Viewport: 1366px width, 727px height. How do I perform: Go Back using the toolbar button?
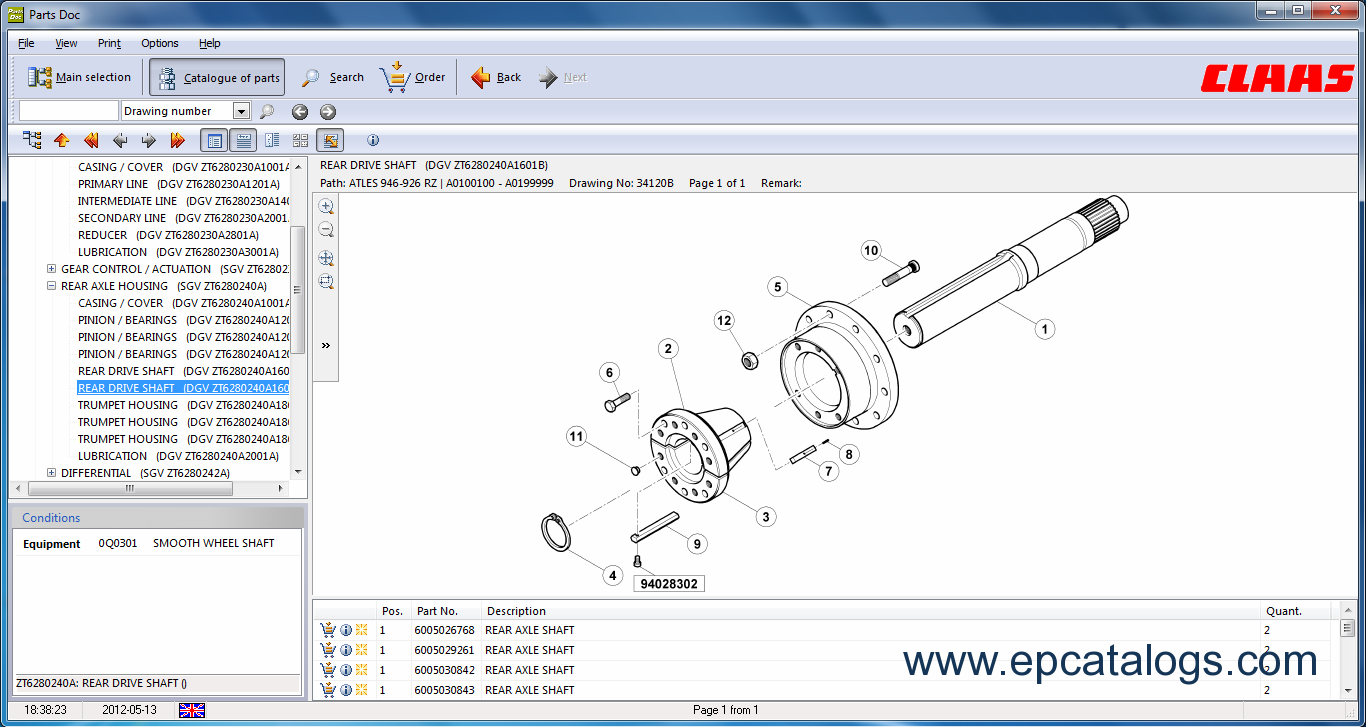tap(495, 77)
